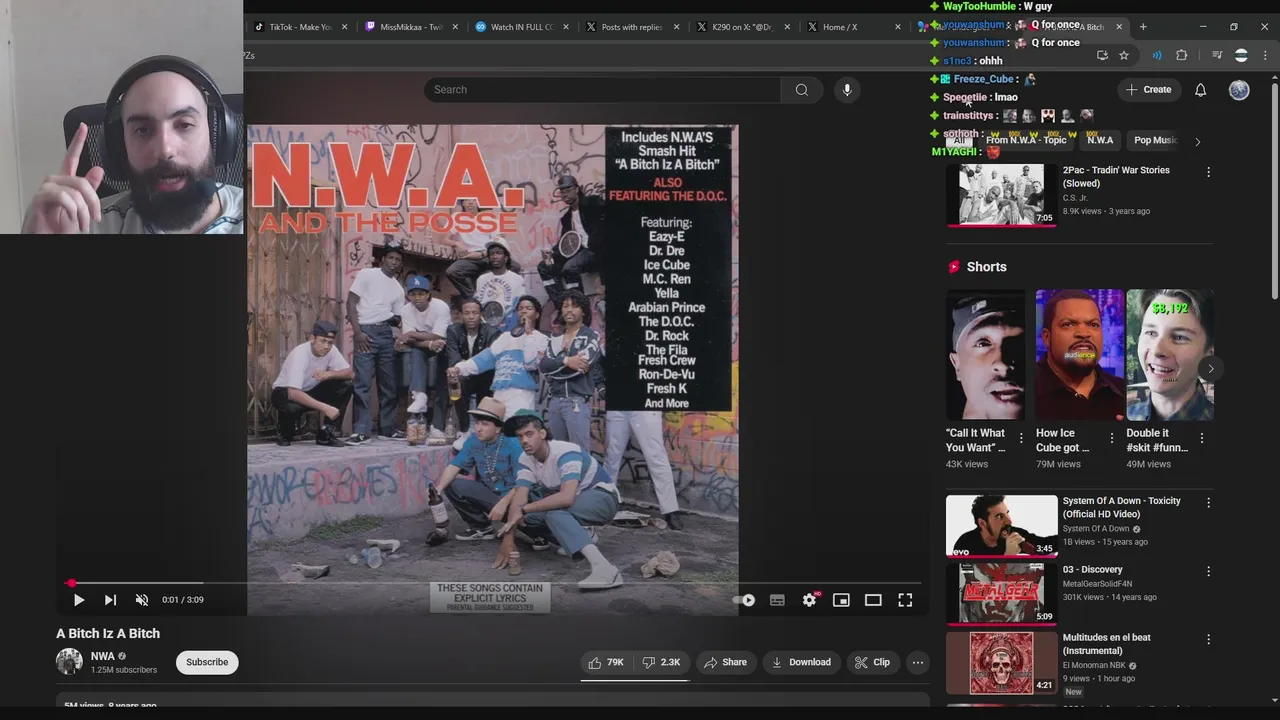Open browser extensions puzzle icon
This screenshot has width=1280, height=720.
click(1181, 56)
